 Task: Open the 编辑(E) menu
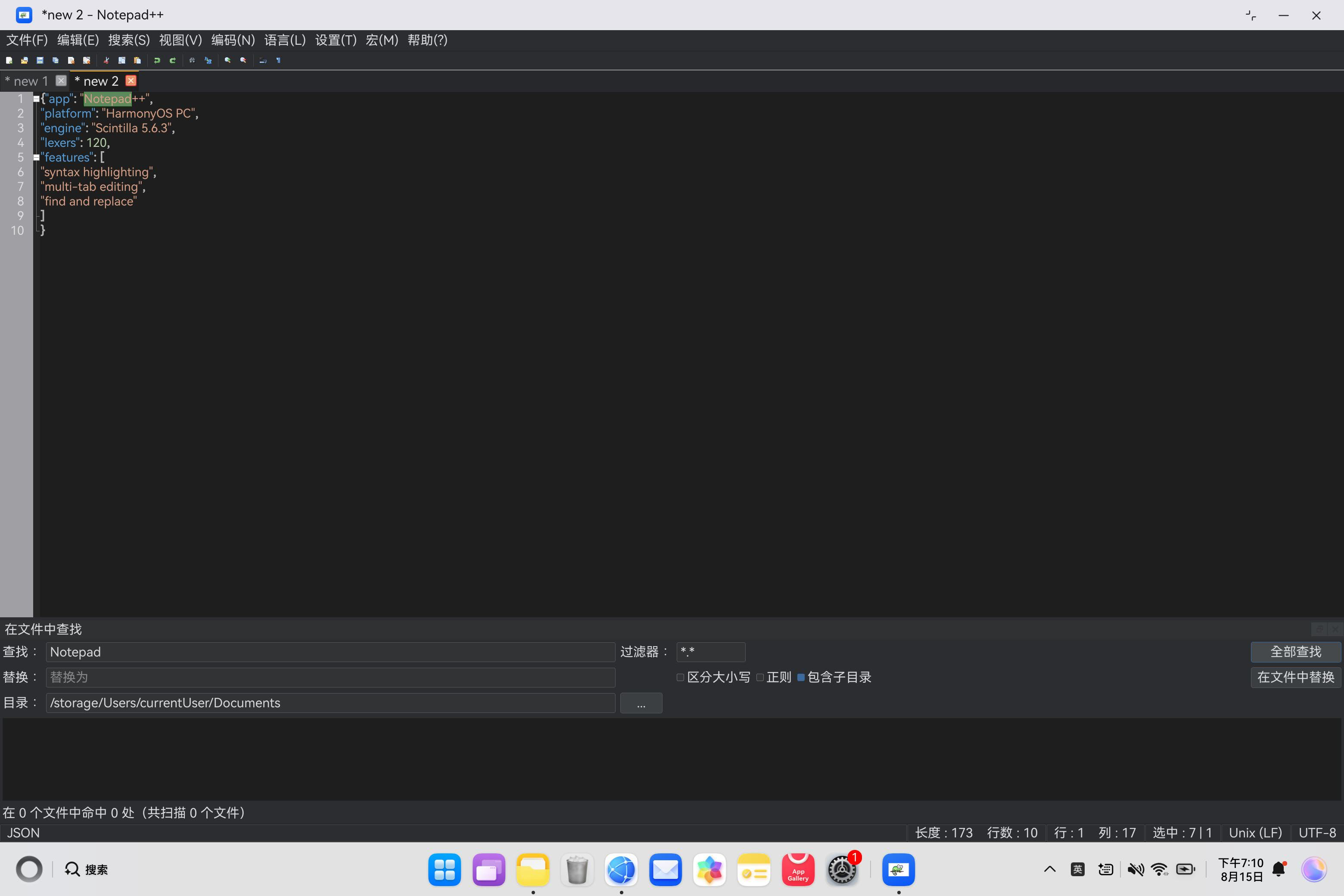coord(78,40)
